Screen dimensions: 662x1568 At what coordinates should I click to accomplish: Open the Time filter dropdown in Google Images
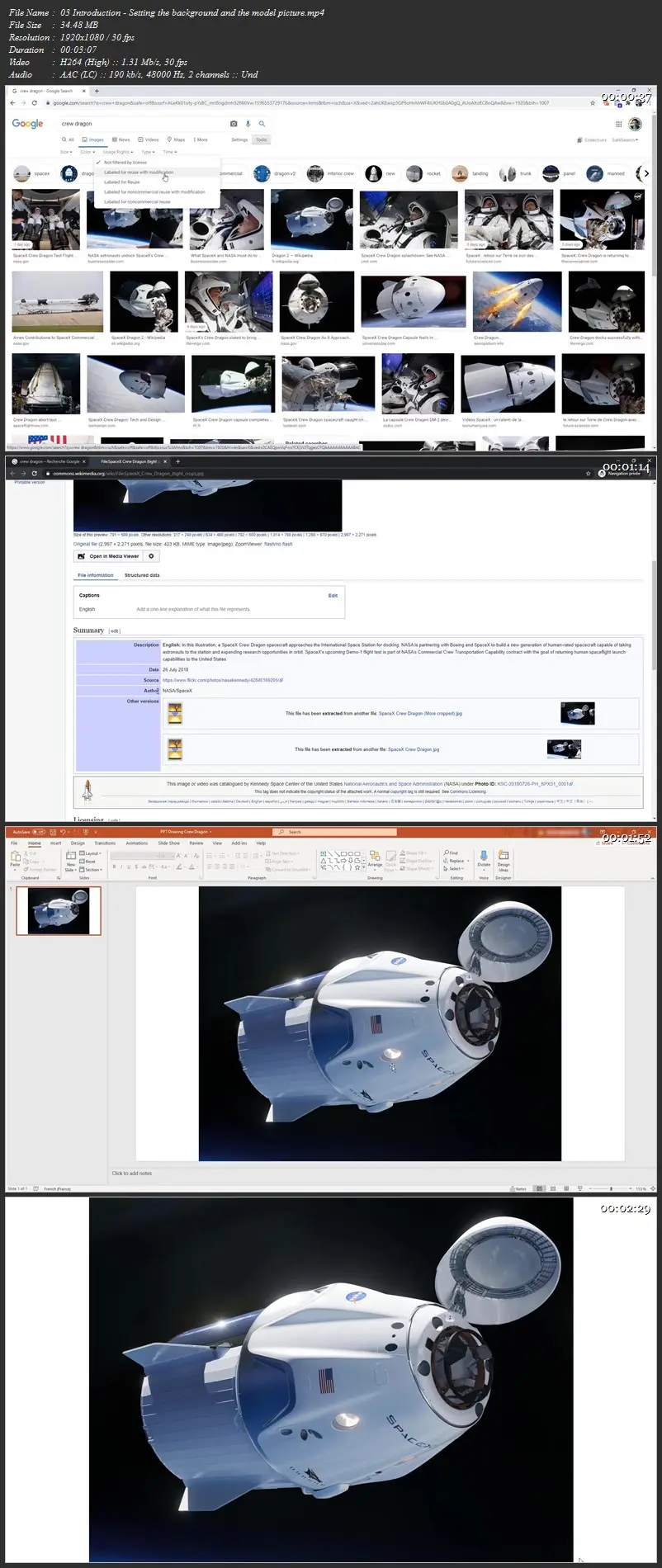(169, 152)
